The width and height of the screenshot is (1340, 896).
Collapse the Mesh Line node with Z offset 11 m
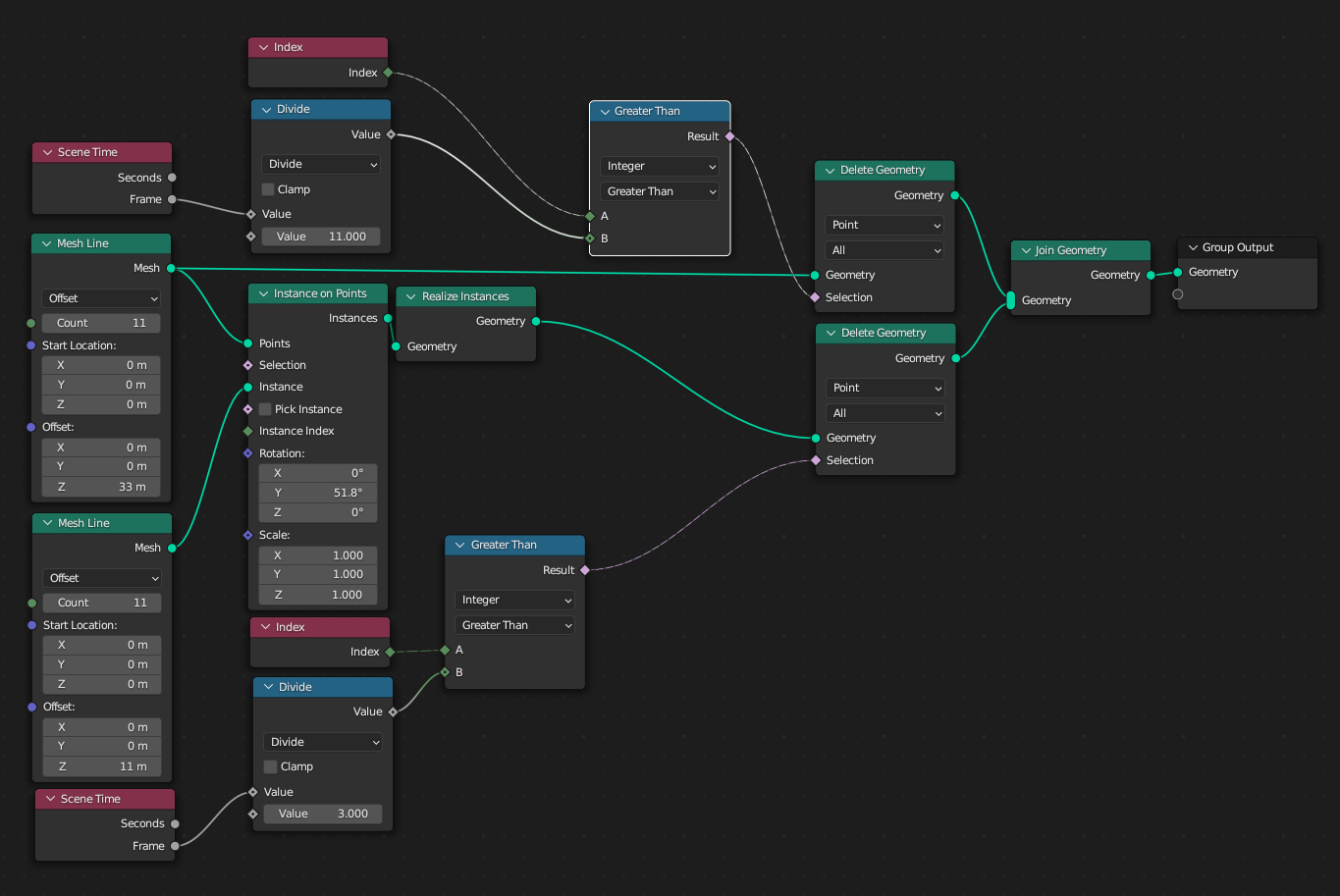point(46,523)
